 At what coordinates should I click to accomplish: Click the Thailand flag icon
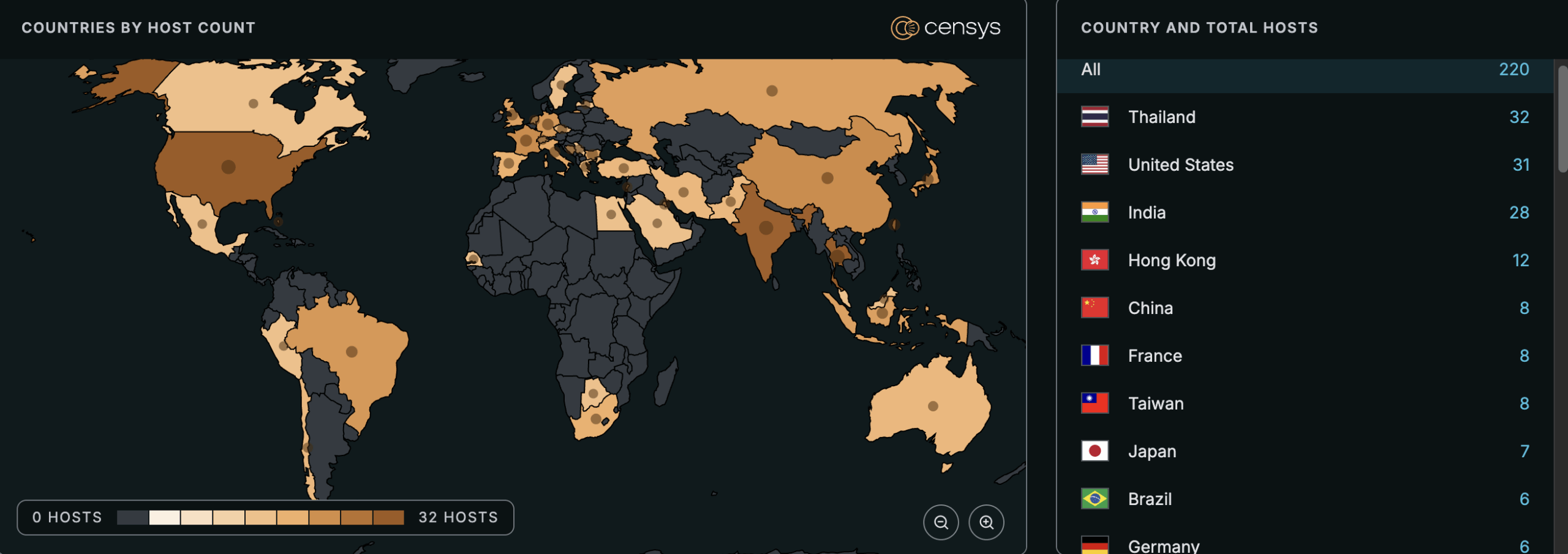pyautogui.click(x=1094, y=116)
